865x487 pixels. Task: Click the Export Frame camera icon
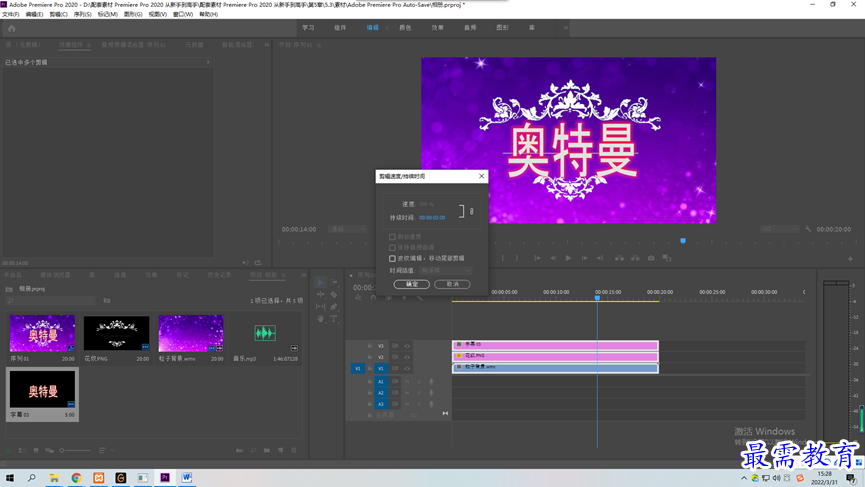point(651,258)
